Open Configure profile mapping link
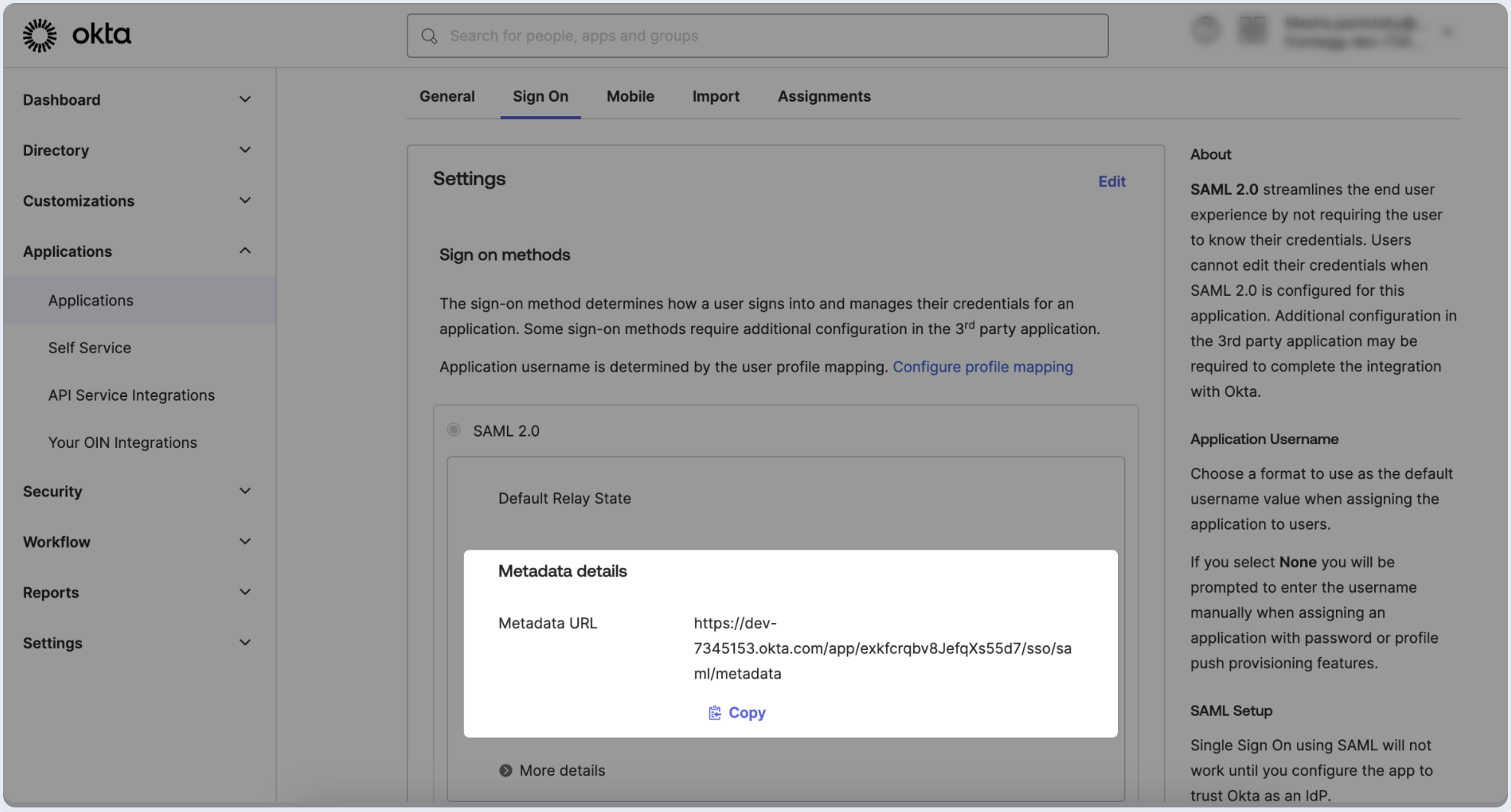Screen dimensions: 1511x812 [983, 367]
